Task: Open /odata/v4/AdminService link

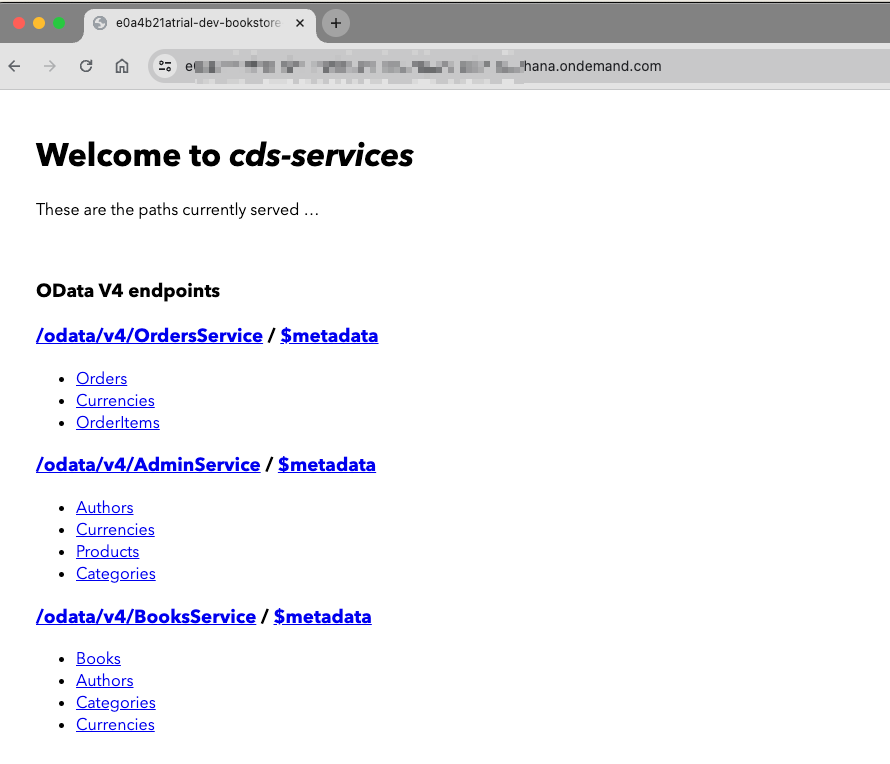Action: click(x=148, y=464)
